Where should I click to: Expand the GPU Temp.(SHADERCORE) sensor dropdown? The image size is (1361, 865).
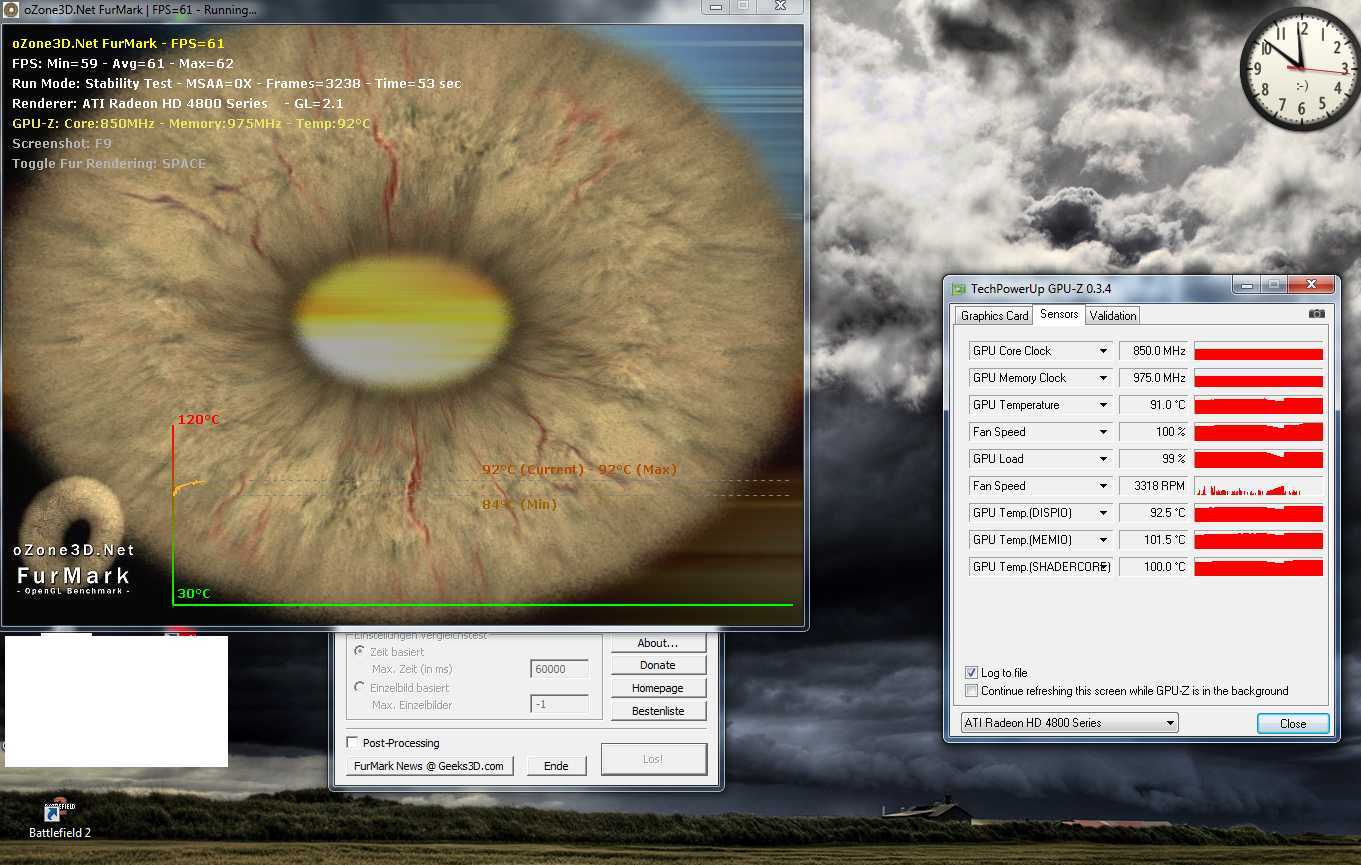point(1104,567)
